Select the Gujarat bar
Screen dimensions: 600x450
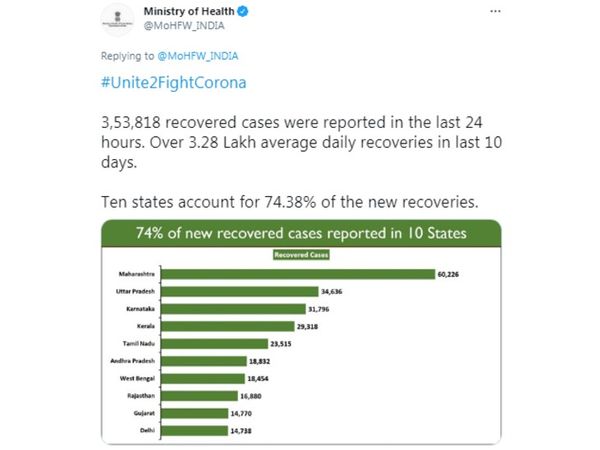[194, 413]
